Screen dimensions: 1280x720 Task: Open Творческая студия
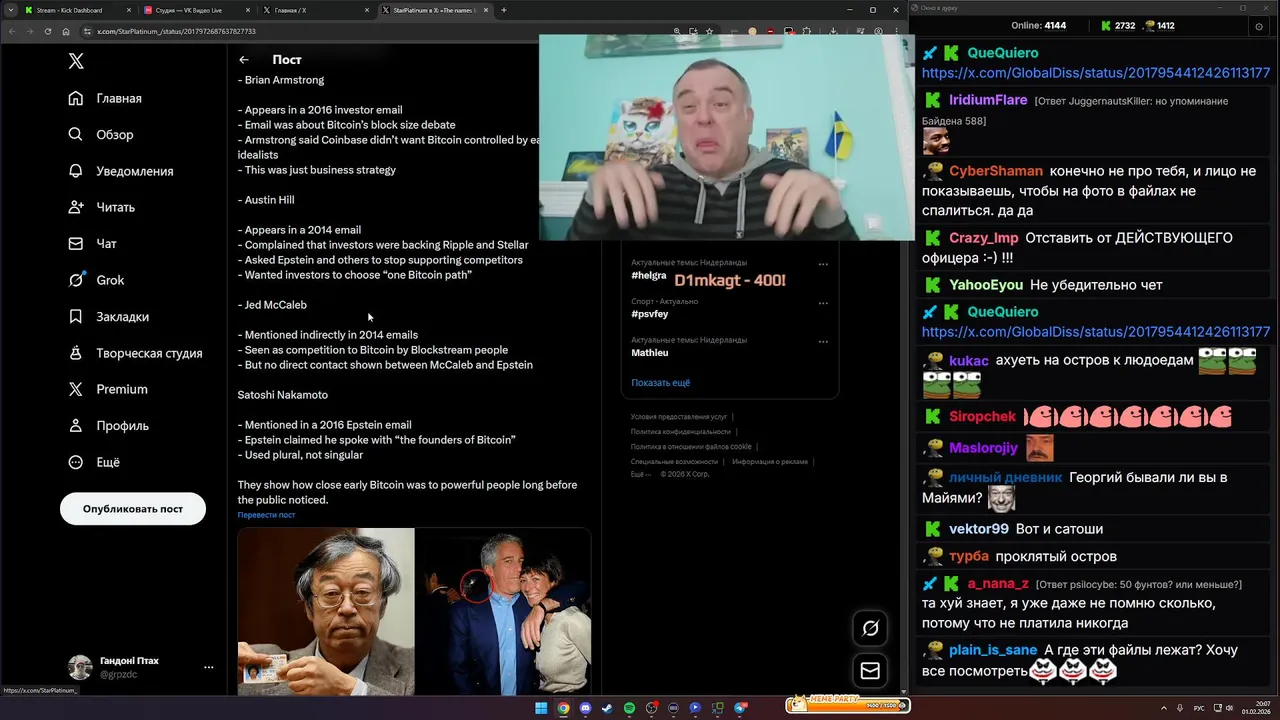(x=137, y=353)
